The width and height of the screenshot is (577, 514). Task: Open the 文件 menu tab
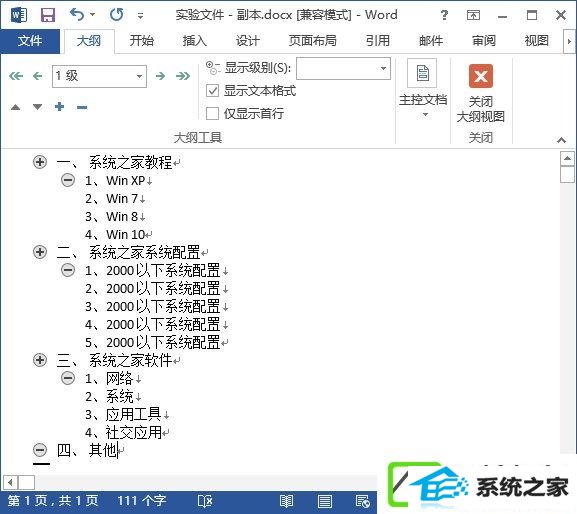[30, 40]
